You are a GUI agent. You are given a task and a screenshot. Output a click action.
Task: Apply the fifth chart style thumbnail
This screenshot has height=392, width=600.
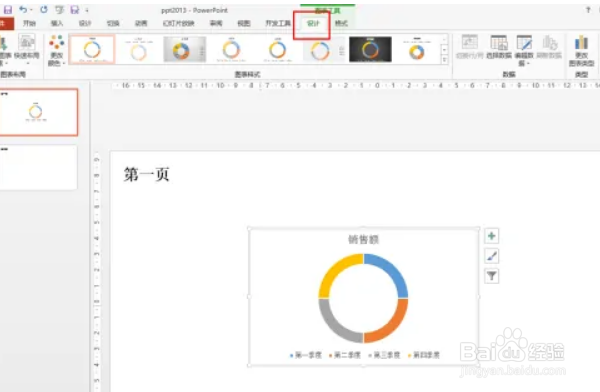pos(277,49)
